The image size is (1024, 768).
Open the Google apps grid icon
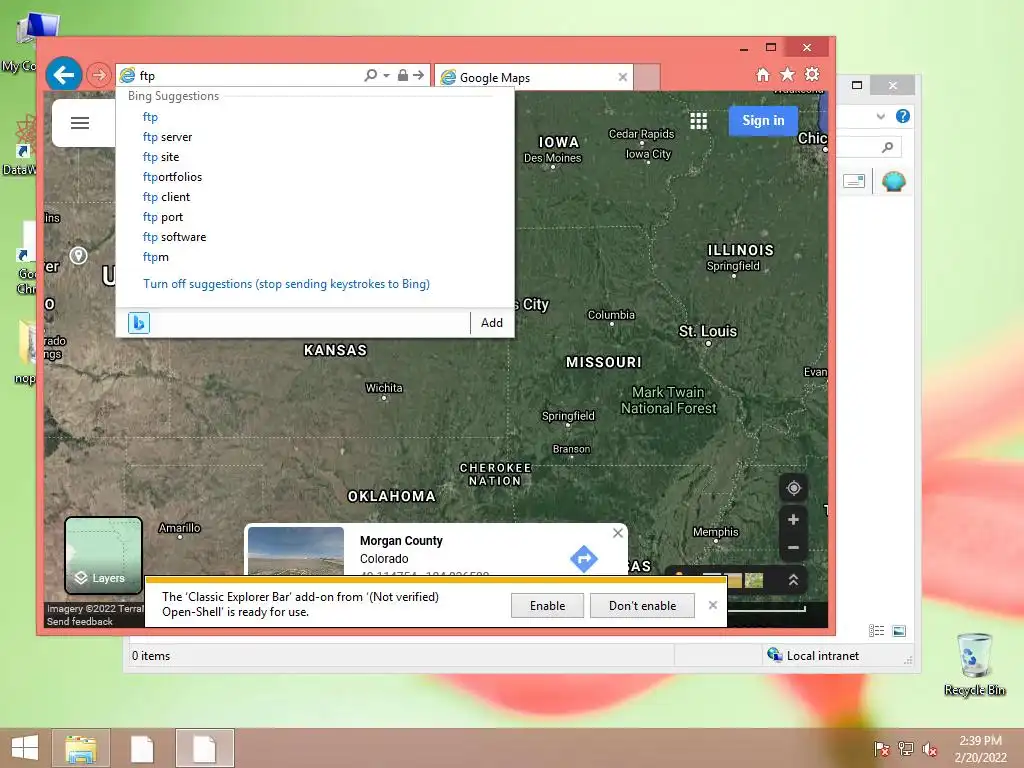698,121
